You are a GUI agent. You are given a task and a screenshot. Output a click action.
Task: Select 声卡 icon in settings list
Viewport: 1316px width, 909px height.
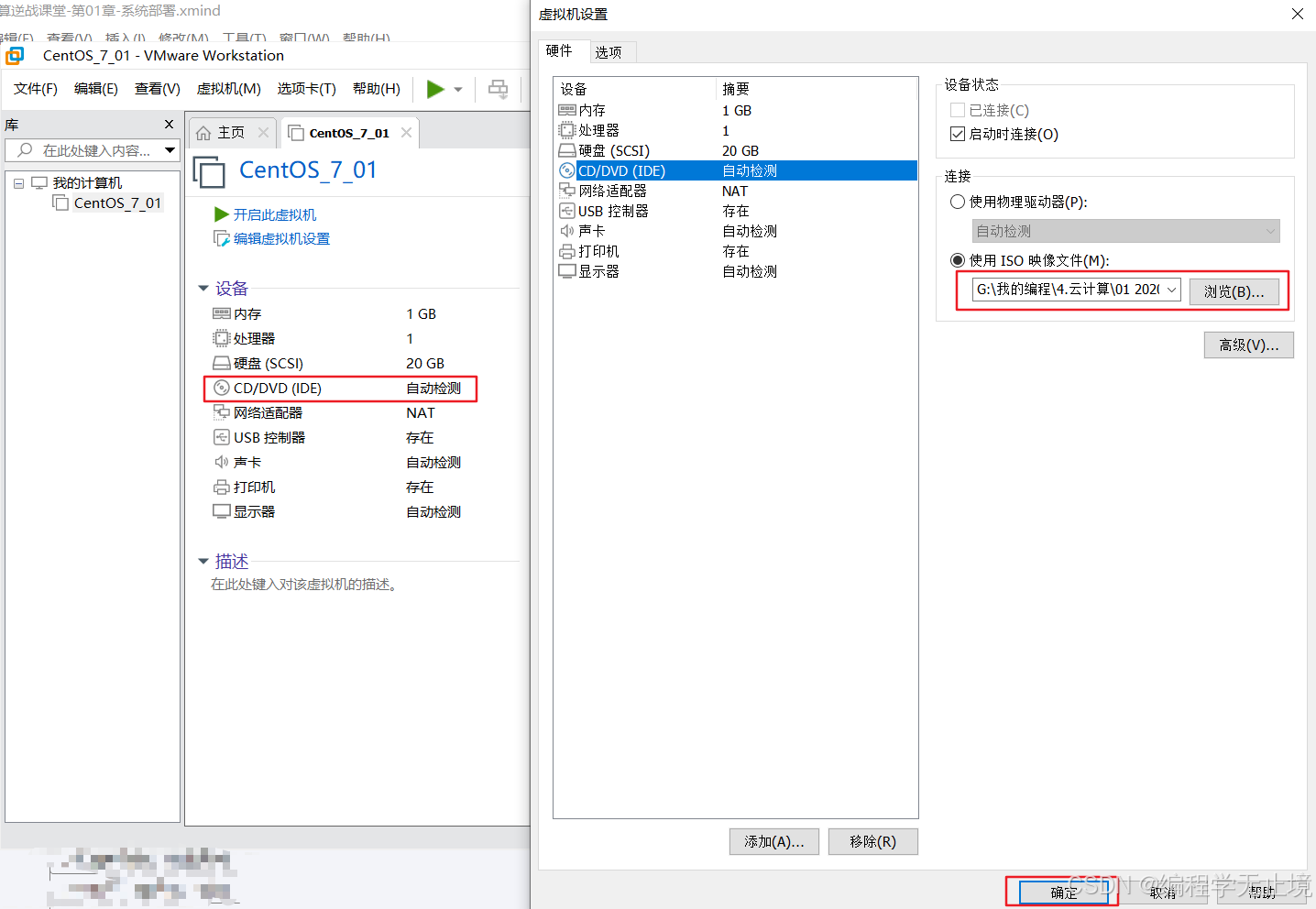(567, 231)
